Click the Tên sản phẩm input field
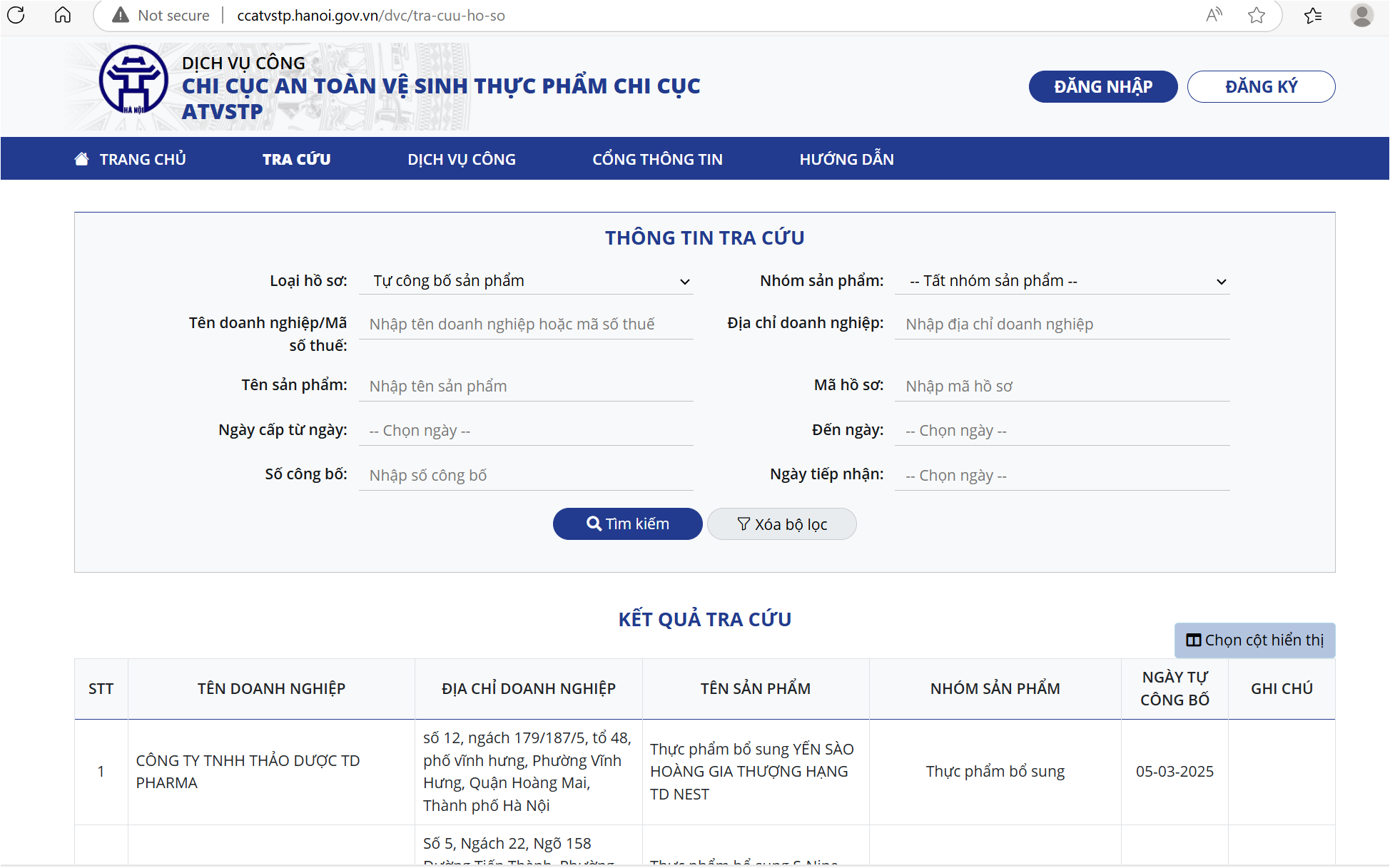This screenshot has height=868, width=1390. (x=527, y=387)
